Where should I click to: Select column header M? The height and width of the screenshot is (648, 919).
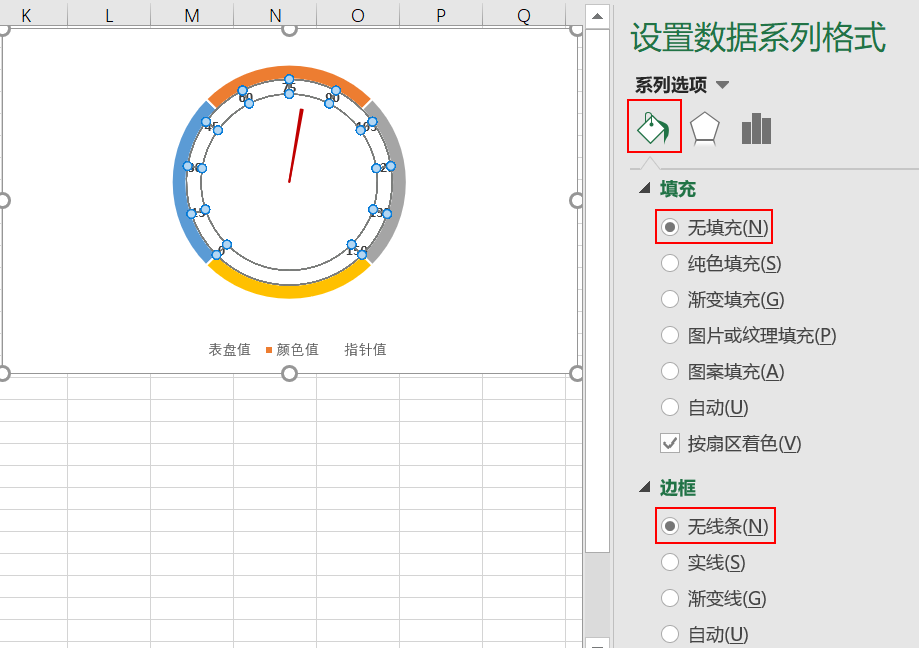pos(192,14)
